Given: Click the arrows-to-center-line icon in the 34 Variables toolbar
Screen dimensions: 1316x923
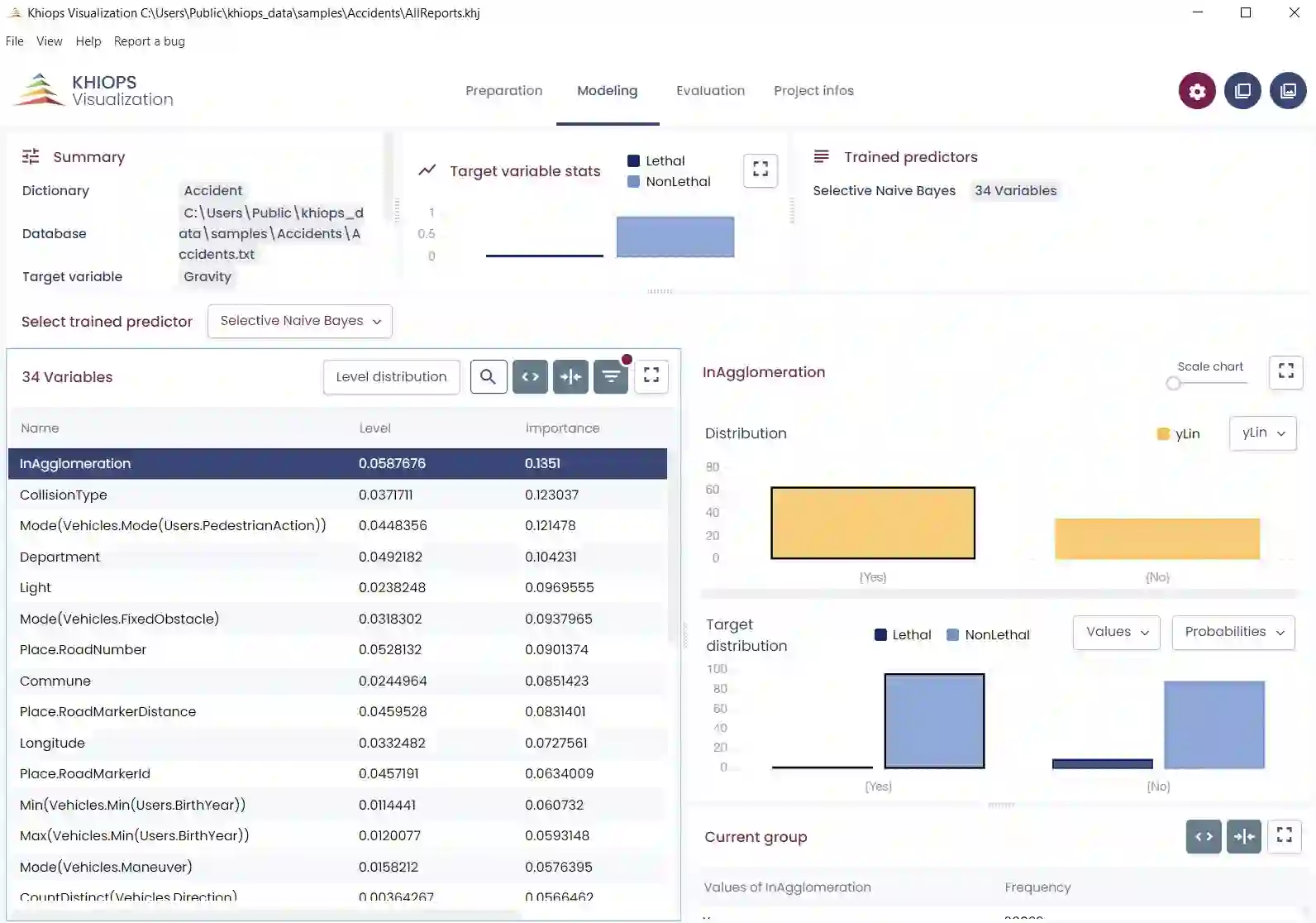Looking at the screenshot, I should click(570, 377).
